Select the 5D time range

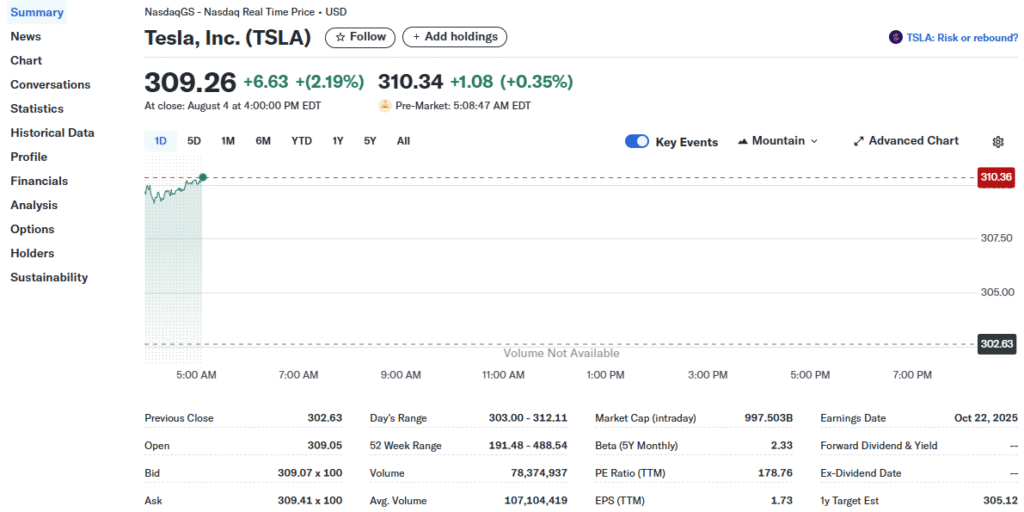194,141
